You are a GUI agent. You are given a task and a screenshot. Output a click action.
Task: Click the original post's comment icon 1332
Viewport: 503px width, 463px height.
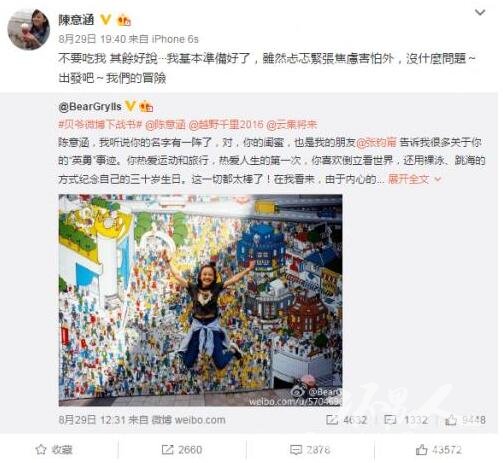pos(406,420)
